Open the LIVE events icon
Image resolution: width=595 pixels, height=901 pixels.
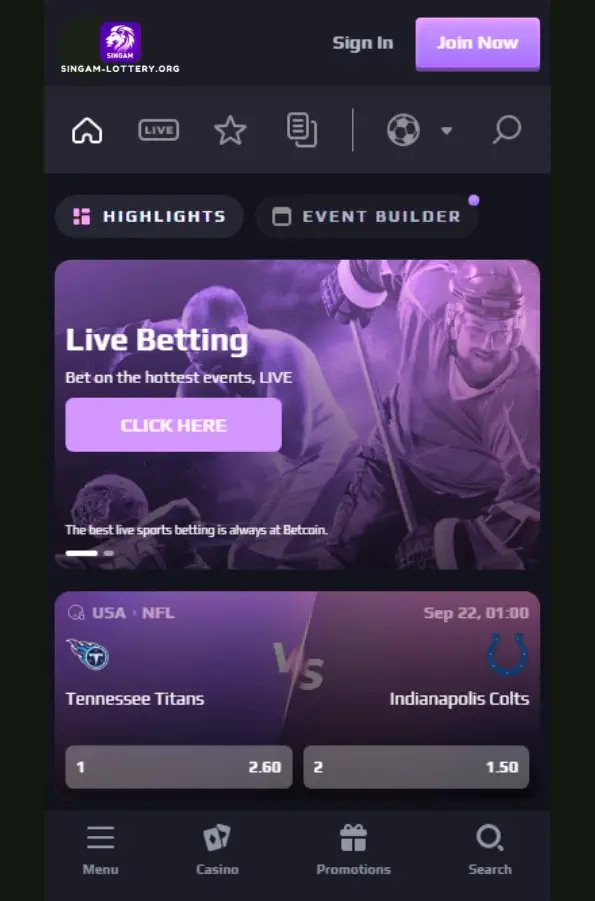[159, 130]
